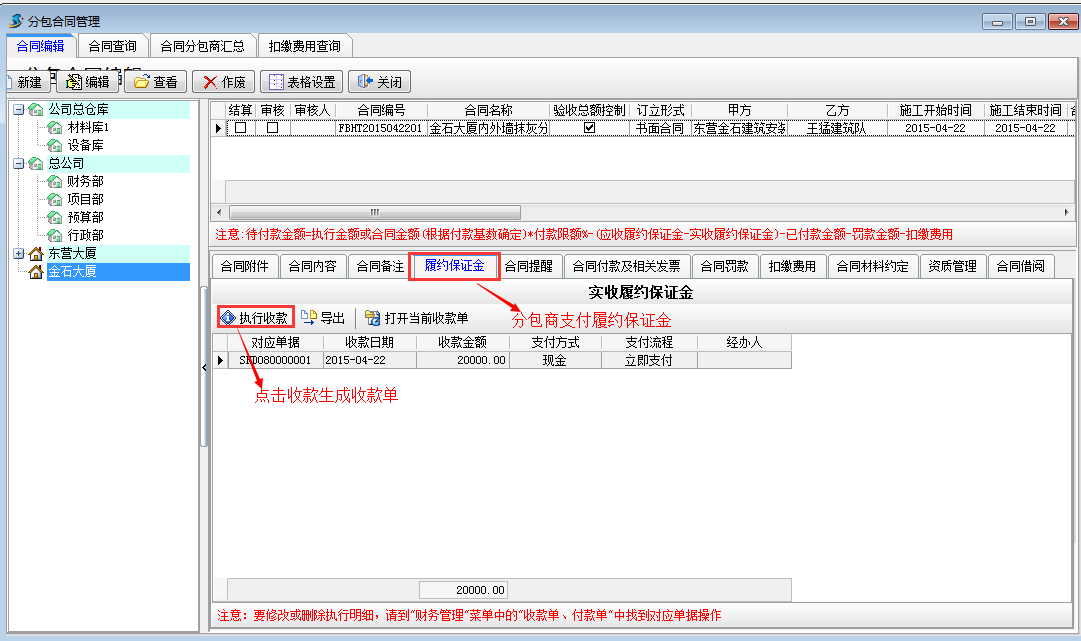Click 执行收款 to generate receipt
1081x641 pixels.
tap(255, 318)
